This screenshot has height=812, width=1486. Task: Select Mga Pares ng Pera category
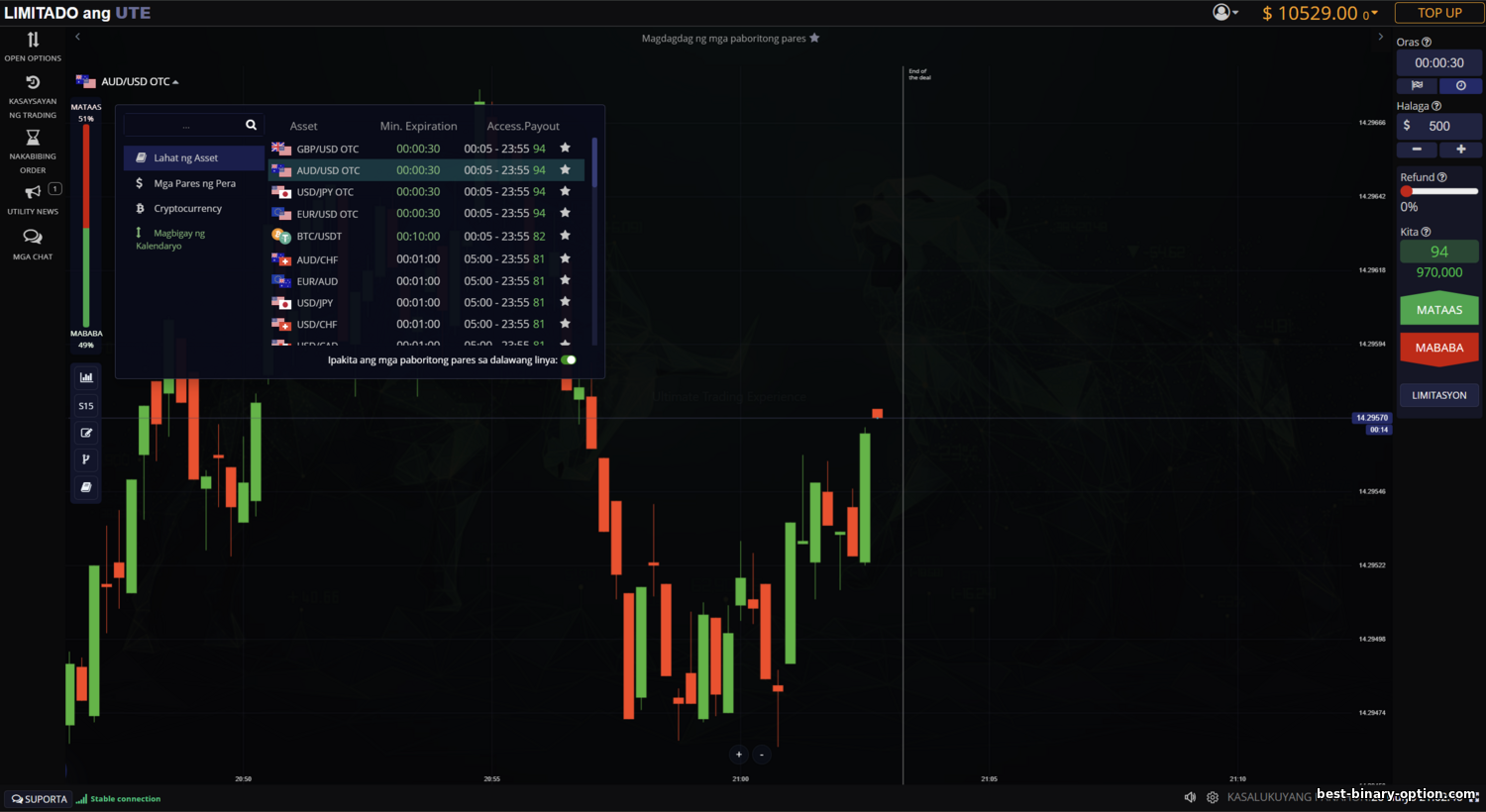(194, 183)
